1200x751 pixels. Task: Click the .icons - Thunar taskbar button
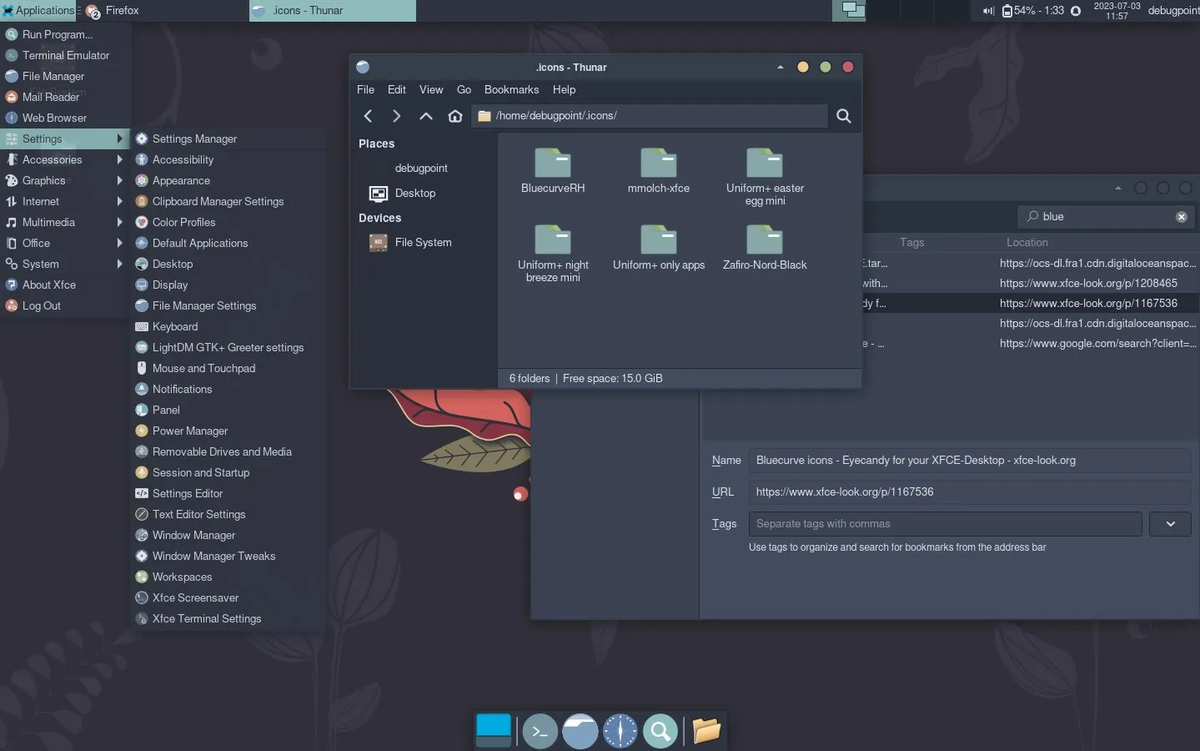(332, 10)
